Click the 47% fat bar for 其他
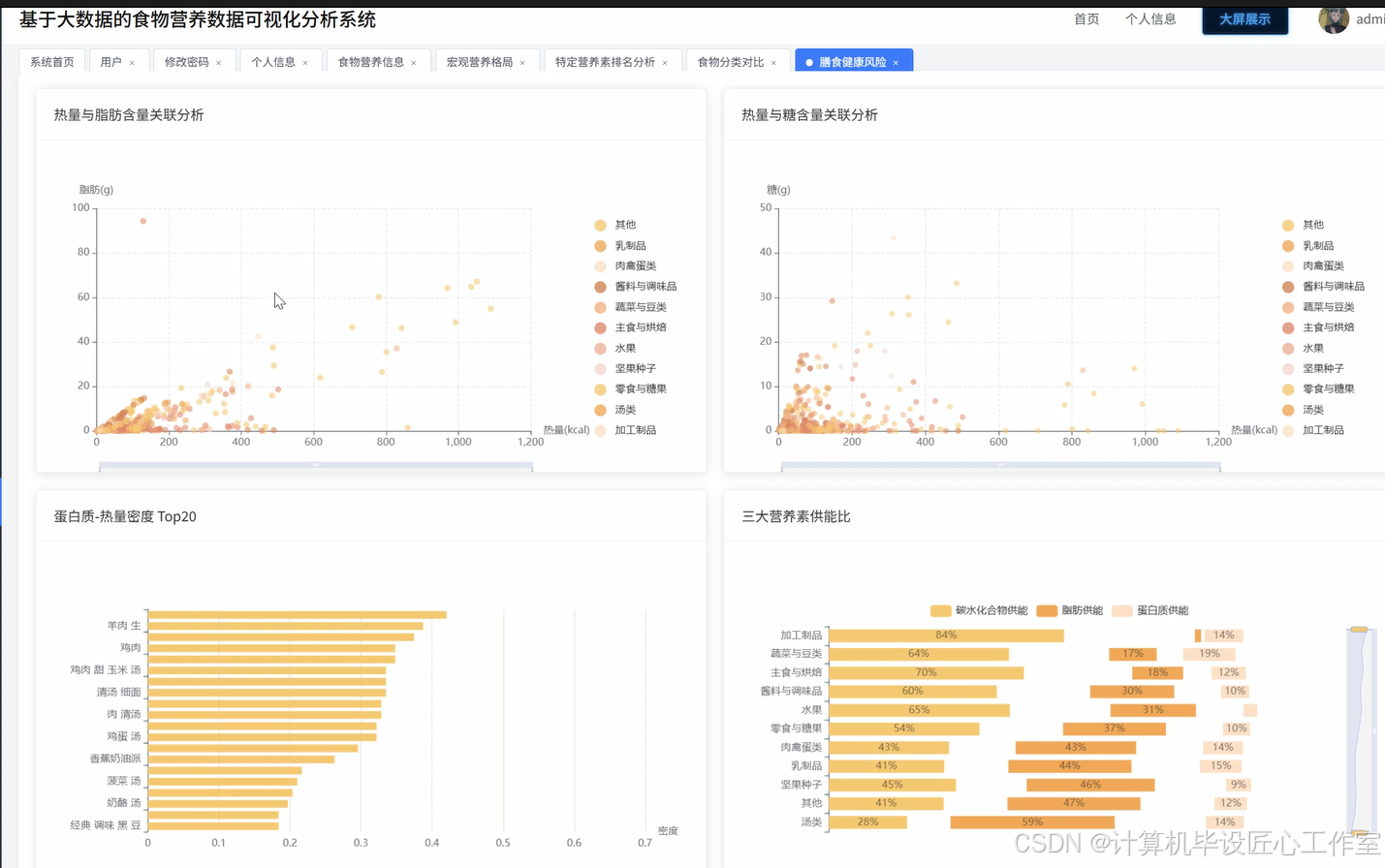The image size is (1385, 868). coord(1074,803)
